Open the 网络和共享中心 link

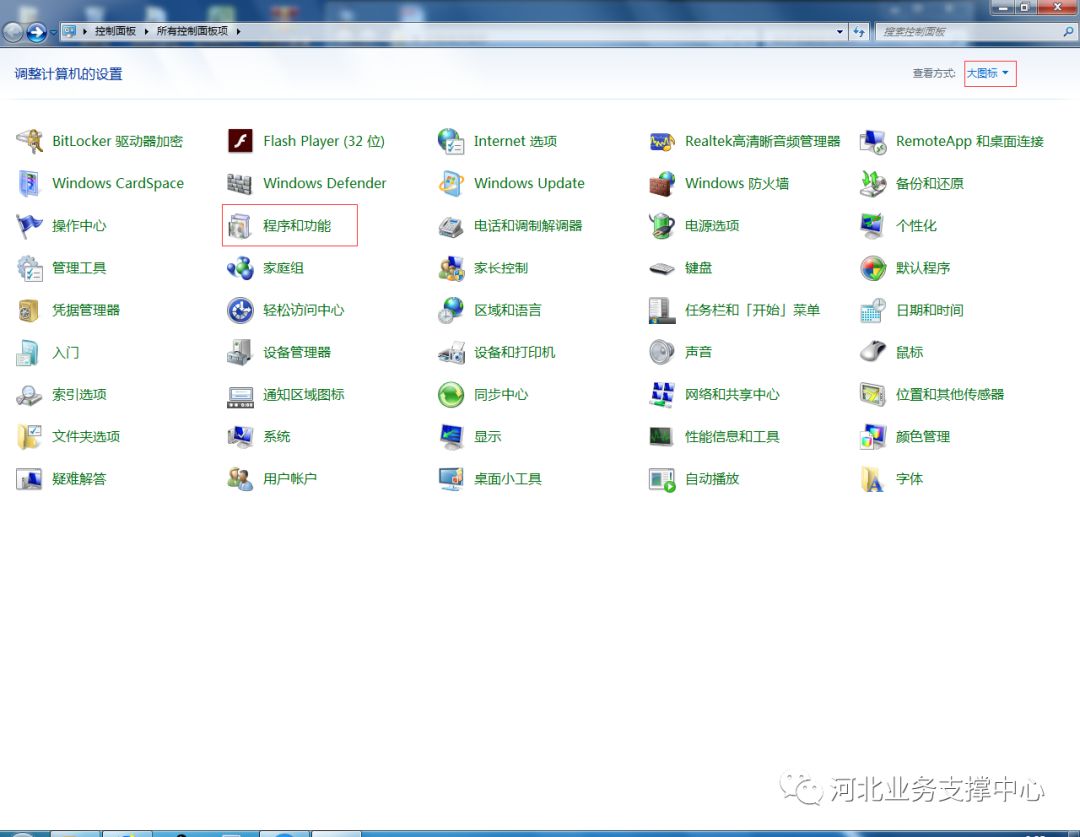pos(731,395)
